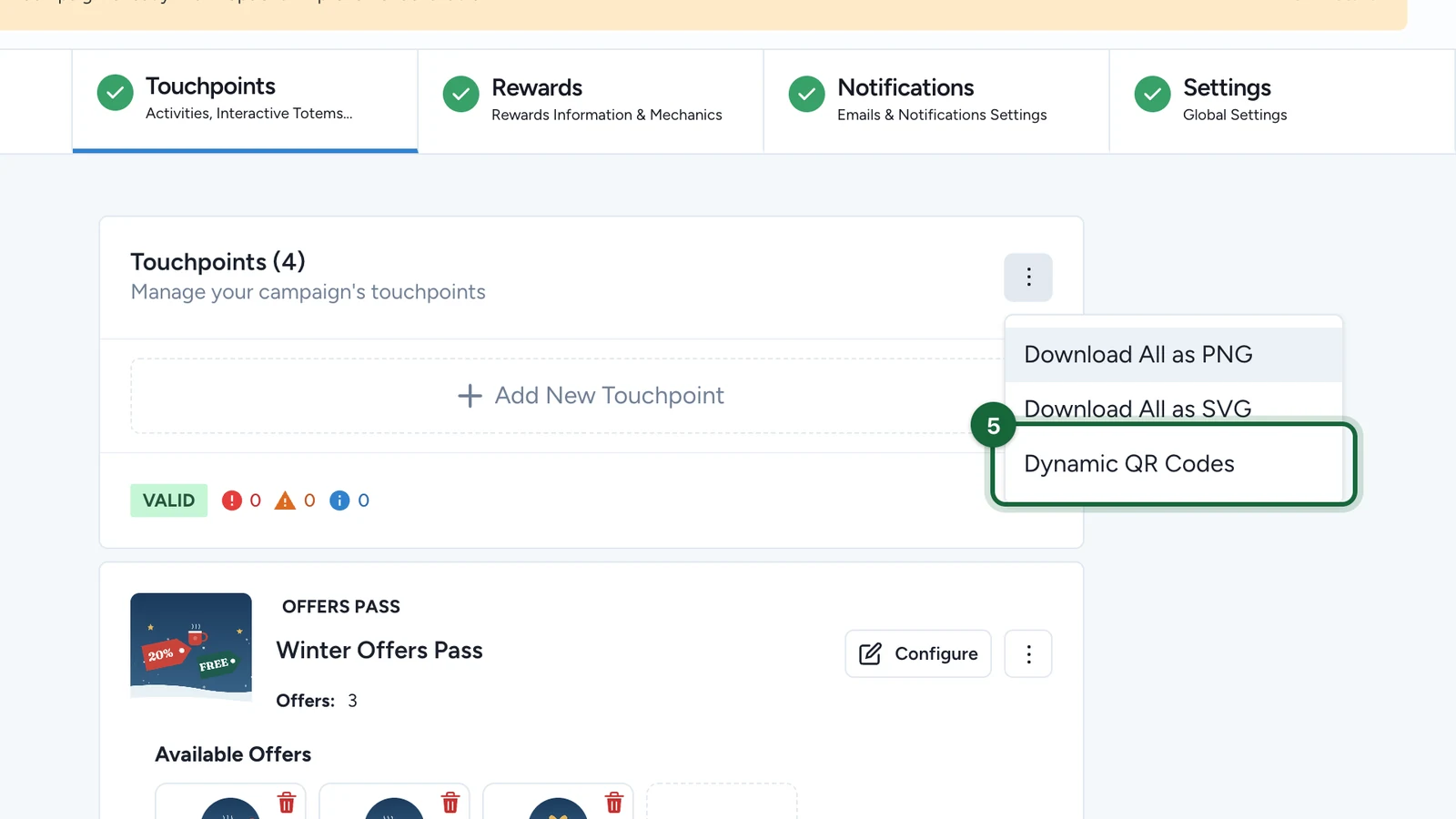Switch to the Rewards tab
The width and height of the screenshot is (1456, 819).
pos(591,100)
